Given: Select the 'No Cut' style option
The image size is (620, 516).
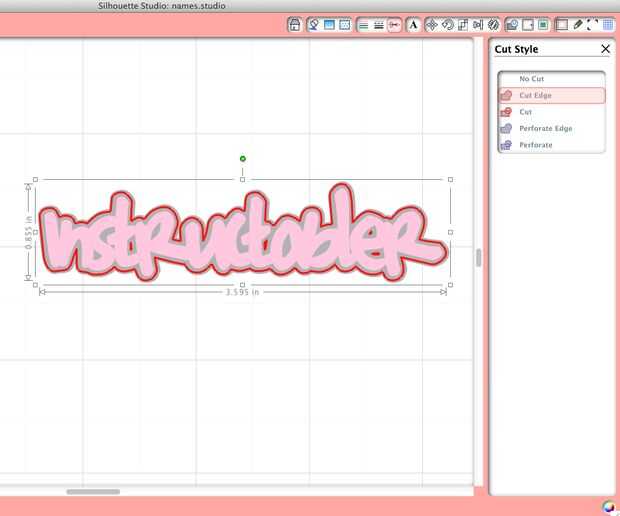Looking at the screenshot, I should [552, 79].
